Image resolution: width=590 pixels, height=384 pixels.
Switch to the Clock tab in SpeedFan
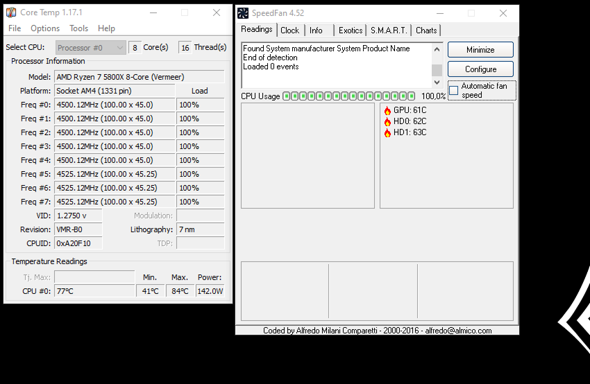290,30
